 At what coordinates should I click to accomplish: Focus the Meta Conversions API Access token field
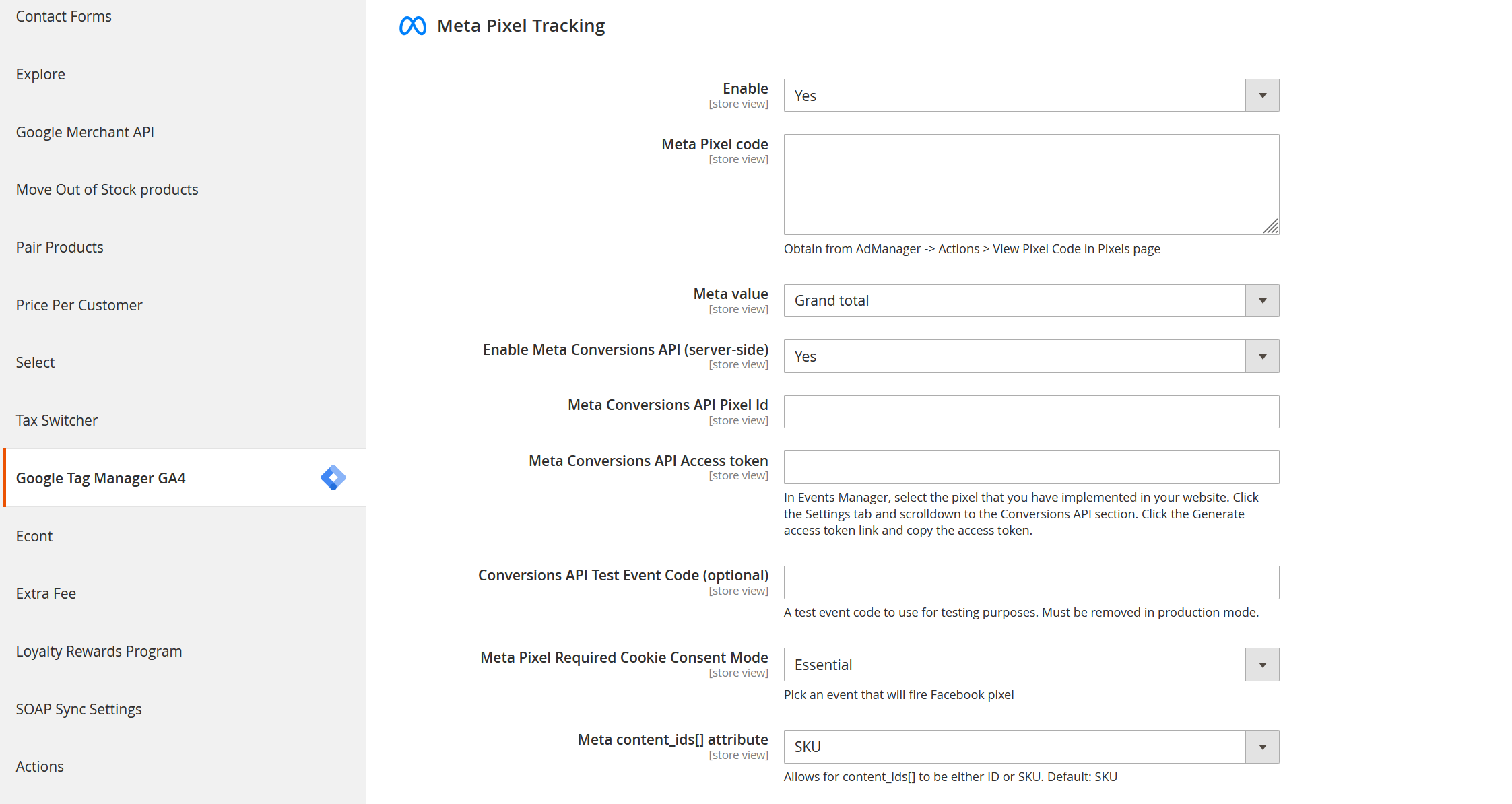(1031, 467)
